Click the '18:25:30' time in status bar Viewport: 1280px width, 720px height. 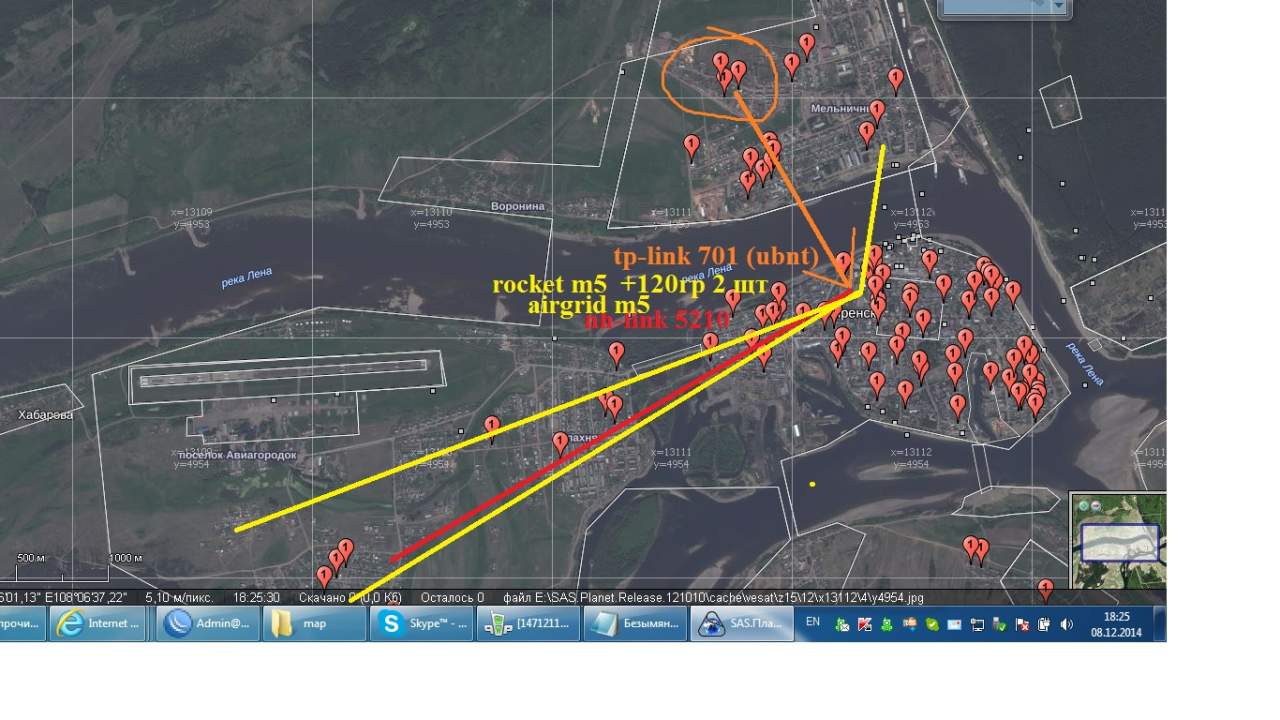tap(256, 598)
